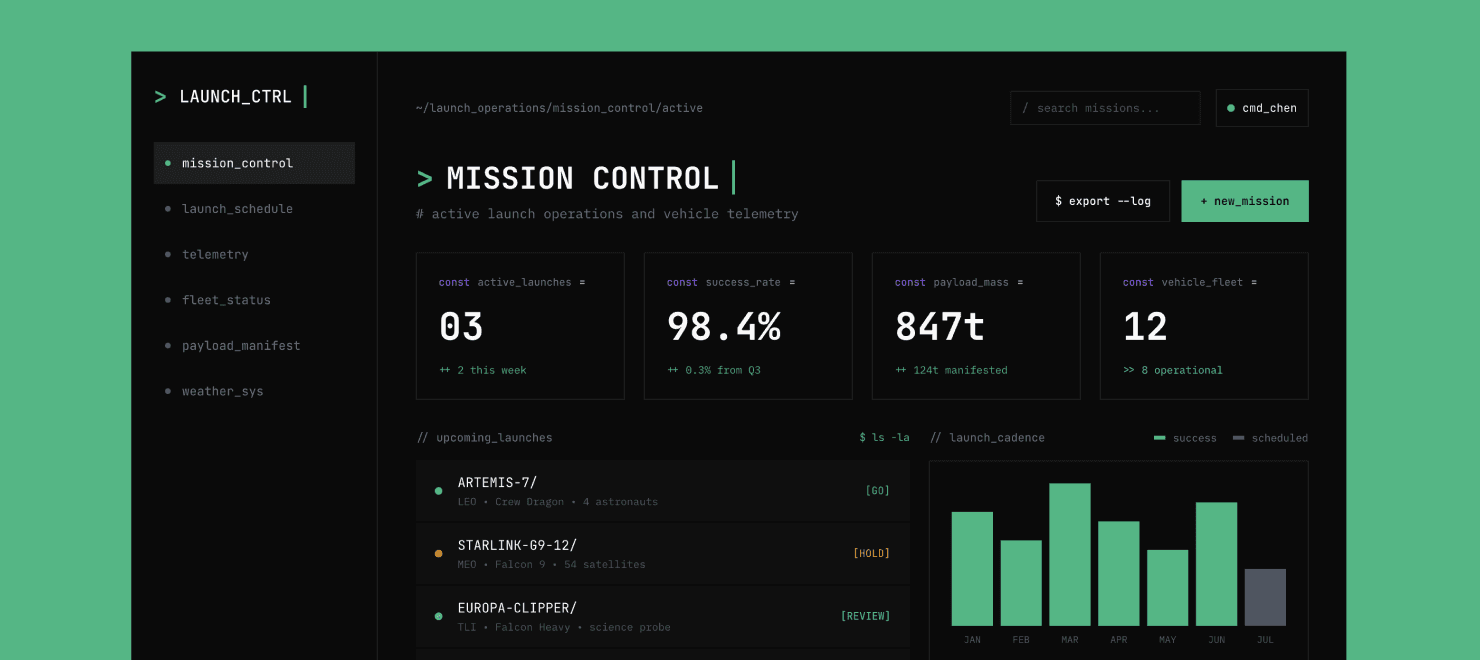Navigate to weather_sys in the sidebar
This screenshot has width=1480, height=660.
222,391
